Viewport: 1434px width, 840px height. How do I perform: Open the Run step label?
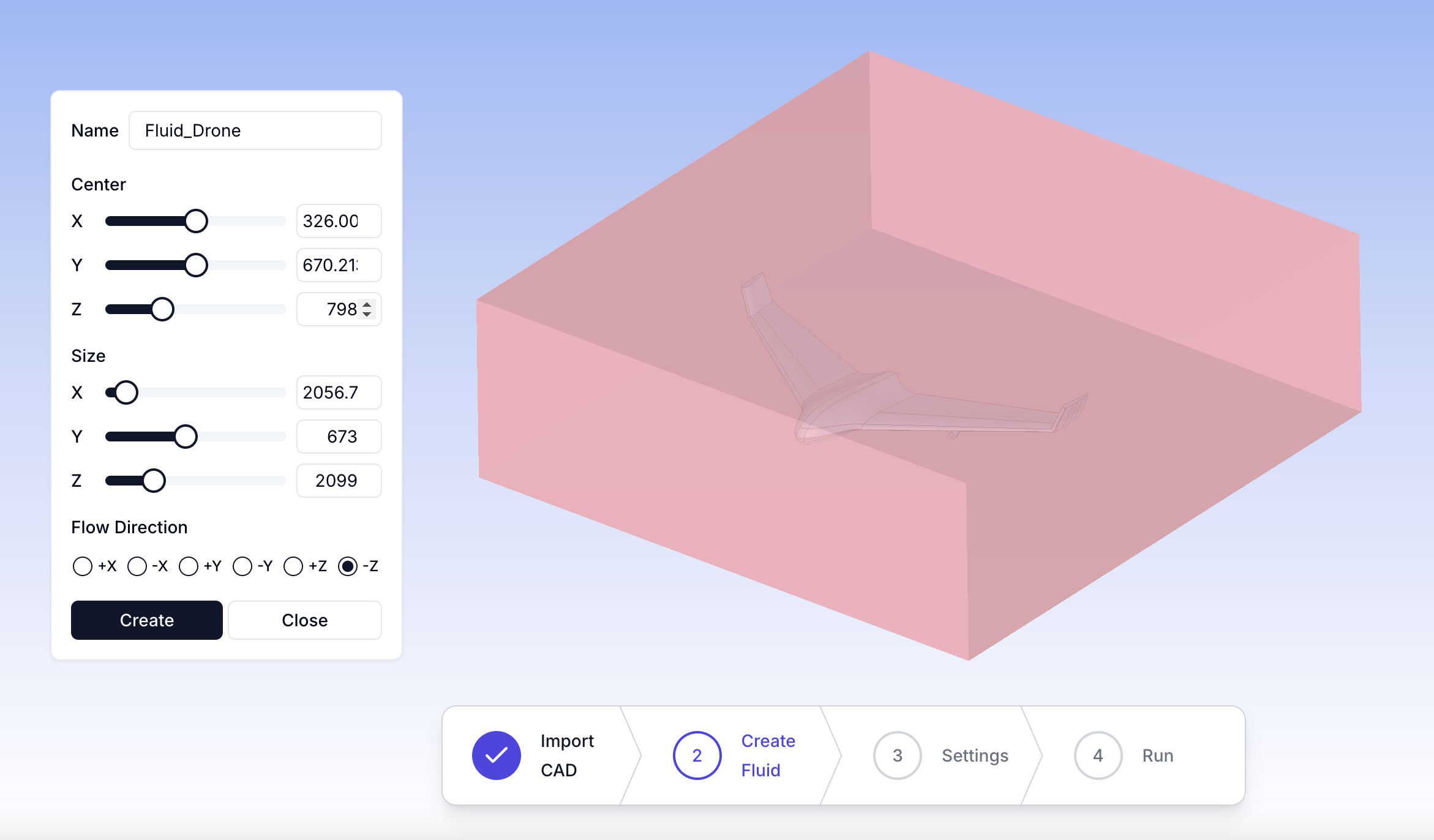pos(1158,756)
